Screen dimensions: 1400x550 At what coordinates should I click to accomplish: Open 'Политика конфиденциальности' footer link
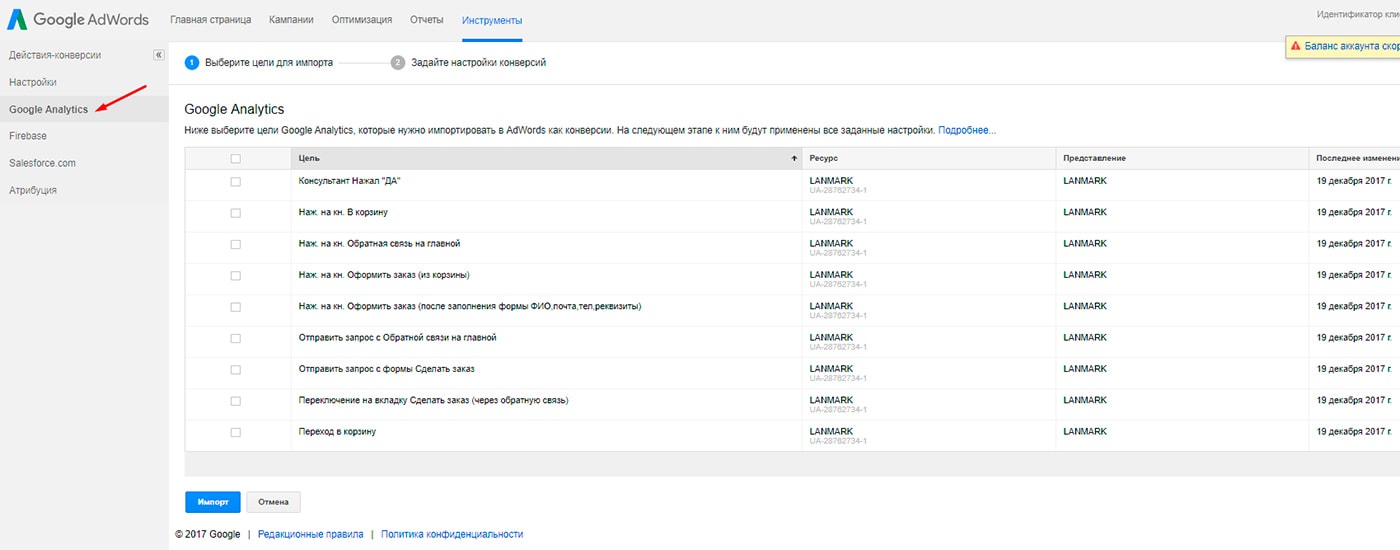[452, 534]
